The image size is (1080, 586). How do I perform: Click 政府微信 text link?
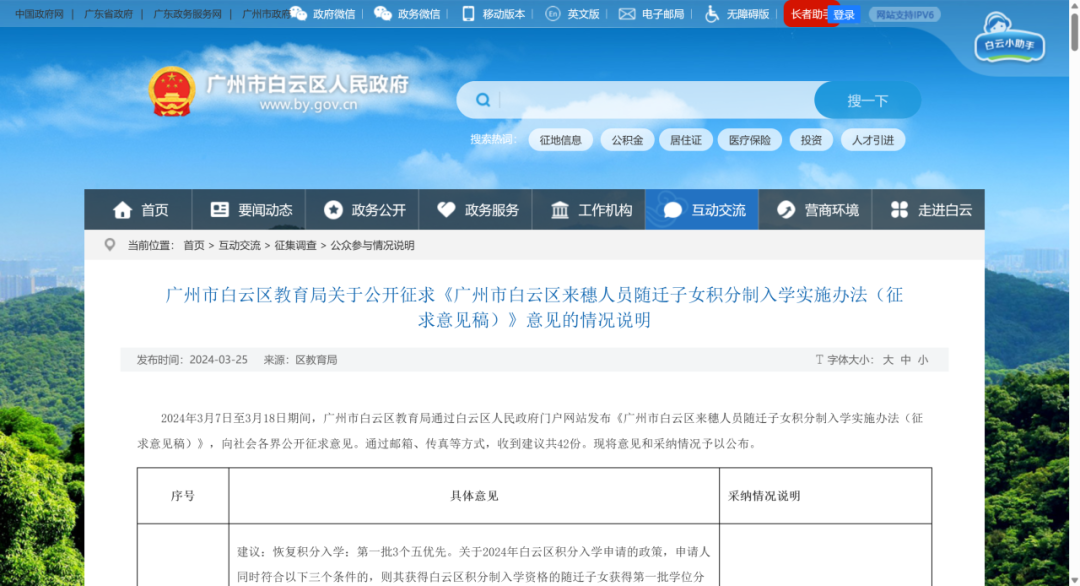pyautogui.click(x=334, y=14)
